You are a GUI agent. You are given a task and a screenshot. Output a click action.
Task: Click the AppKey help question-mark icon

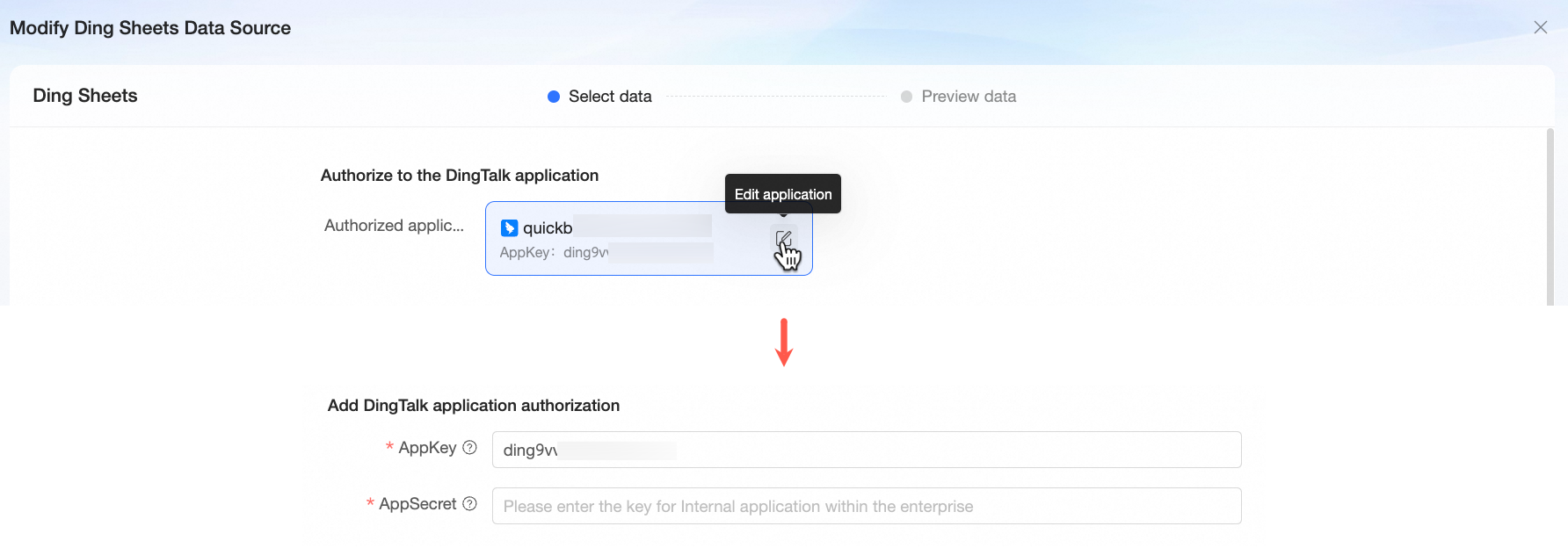469,448
